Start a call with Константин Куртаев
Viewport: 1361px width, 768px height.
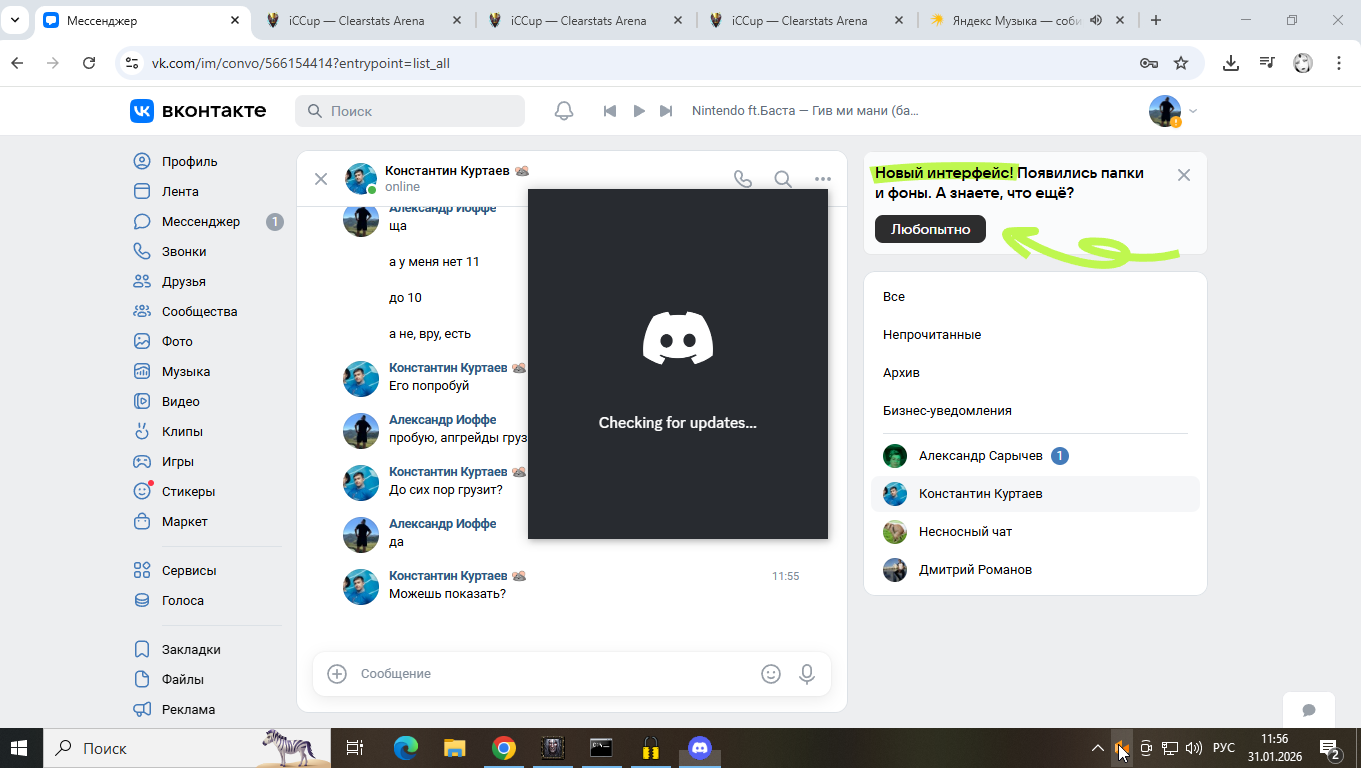coord(743,179)
